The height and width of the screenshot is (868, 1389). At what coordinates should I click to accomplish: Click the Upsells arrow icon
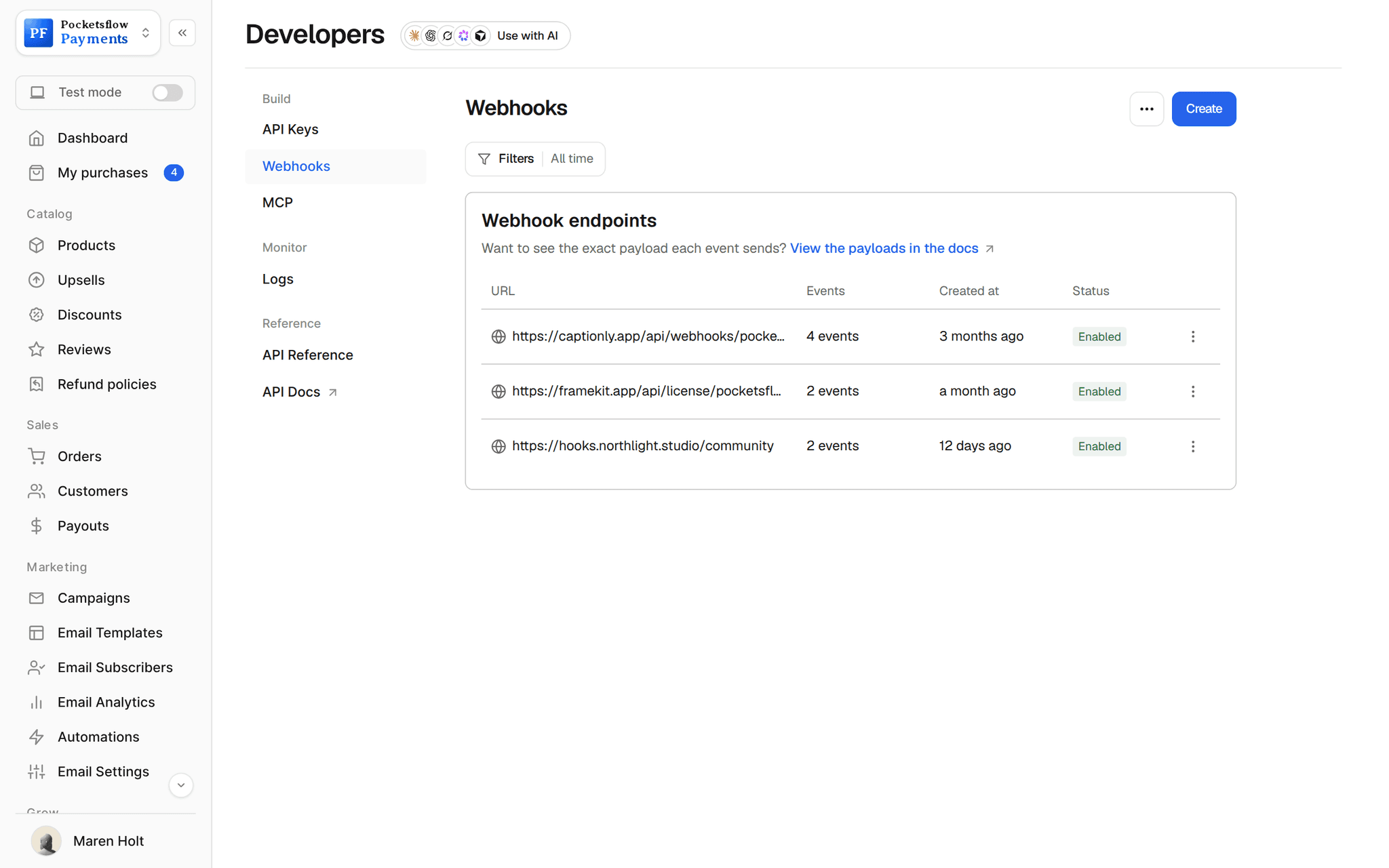[37, 280]
